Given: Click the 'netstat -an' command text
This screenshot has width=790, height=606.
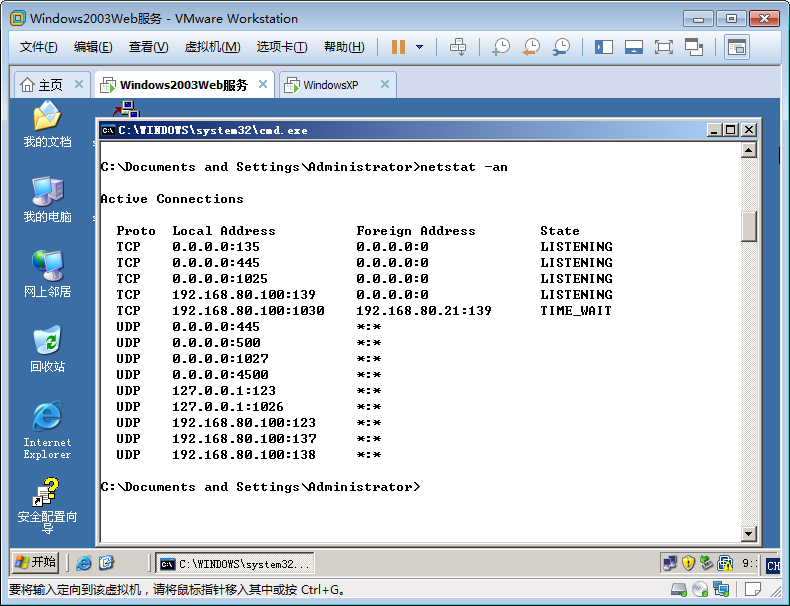Looking at the screenshot, I should coord(464,167).
